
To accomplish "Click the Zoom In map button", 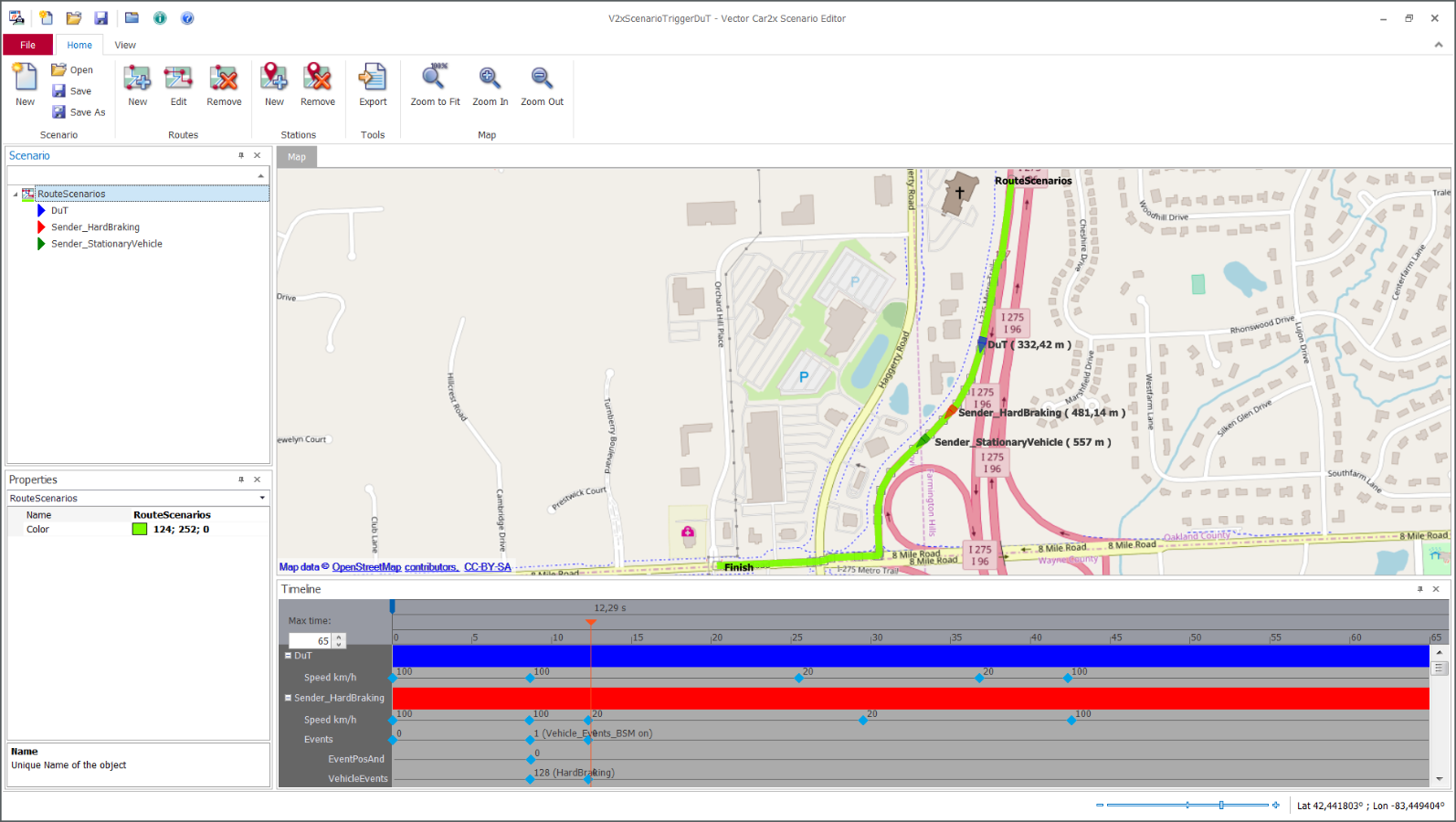I will point(490,84).
